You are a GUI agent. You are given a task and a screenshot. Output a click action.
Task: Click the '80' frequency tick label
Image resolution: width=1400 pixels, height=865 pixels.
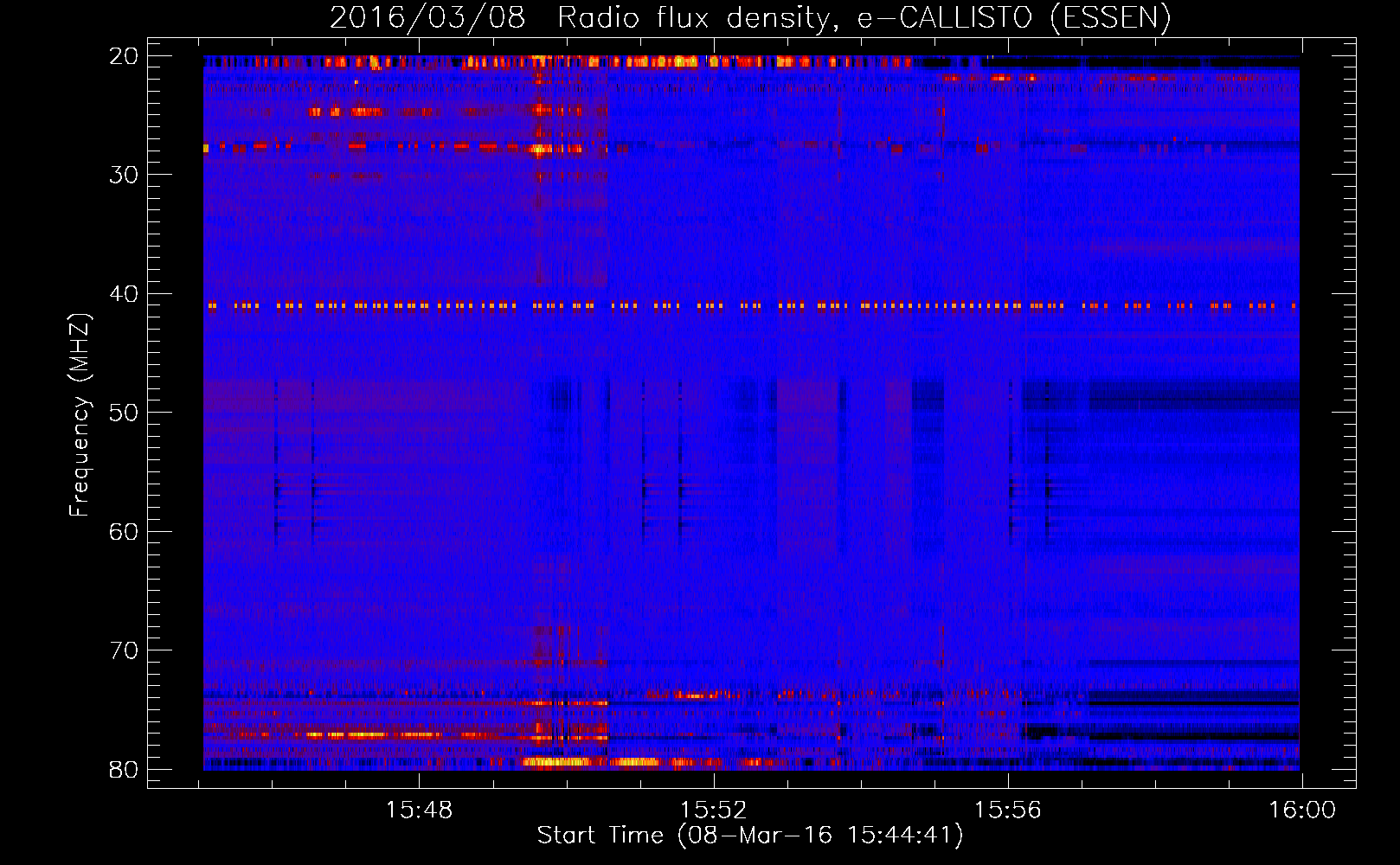tap(125, 769)
